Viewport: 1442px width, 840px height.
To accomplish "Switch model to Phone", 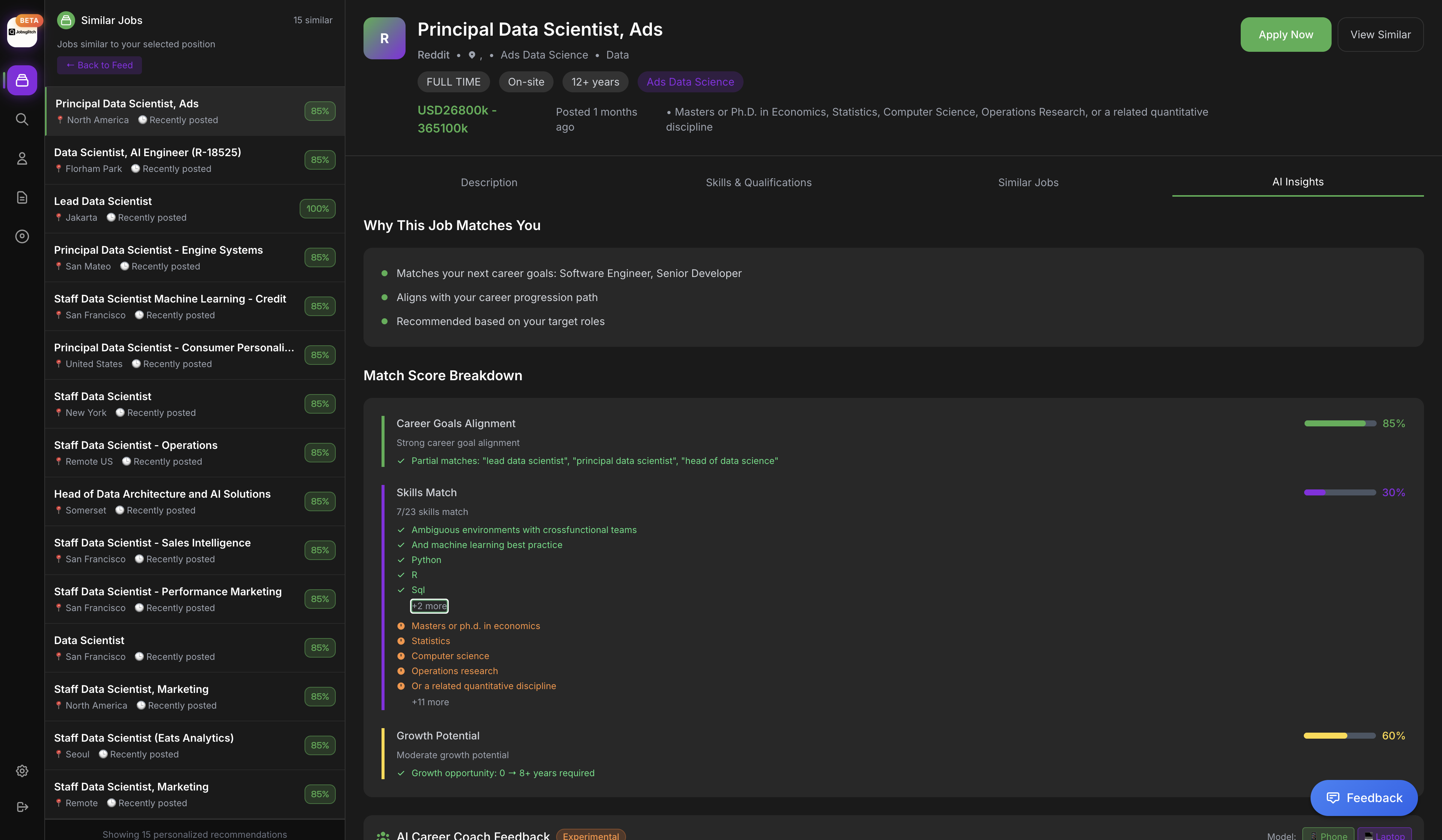I will (1329, 835).
